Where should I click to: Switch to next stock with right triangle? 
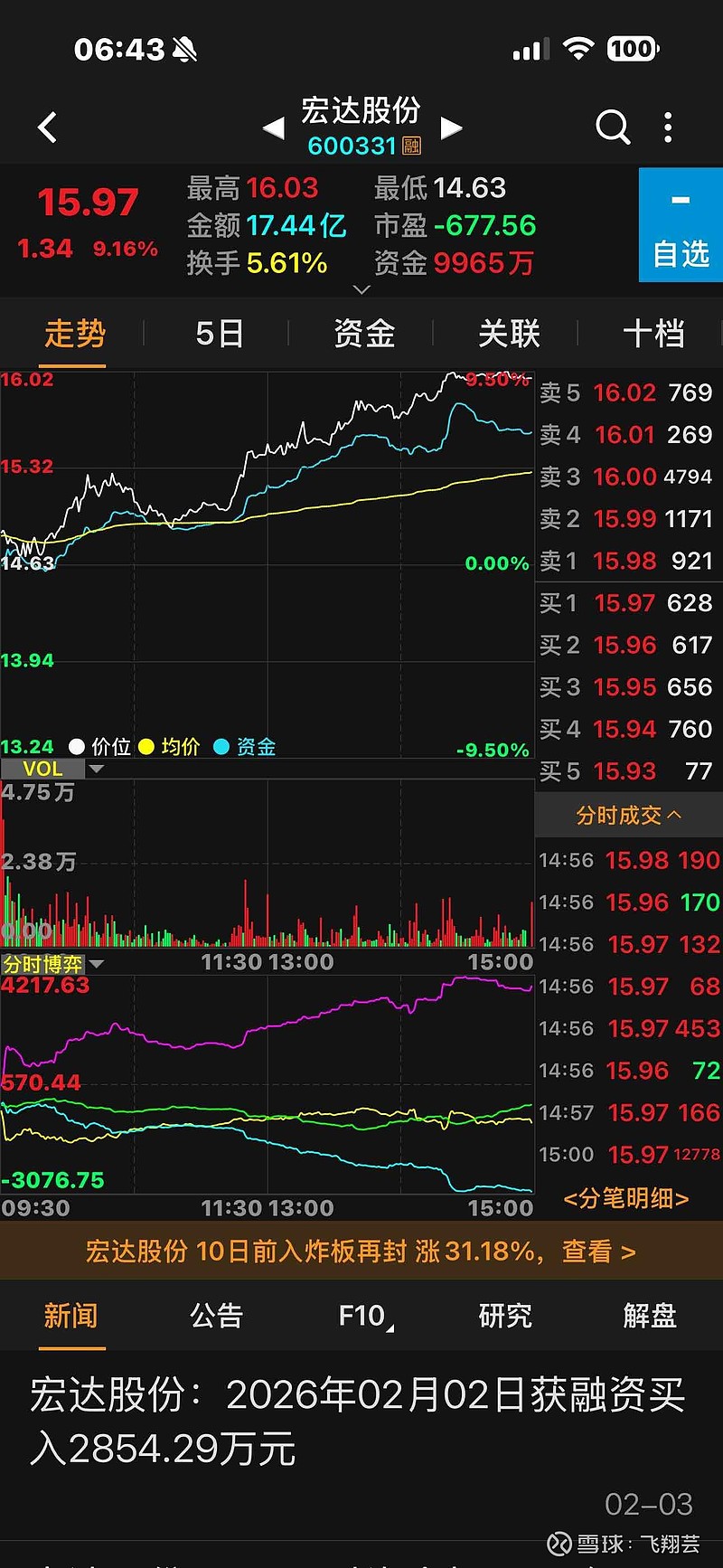pos(451,128)
